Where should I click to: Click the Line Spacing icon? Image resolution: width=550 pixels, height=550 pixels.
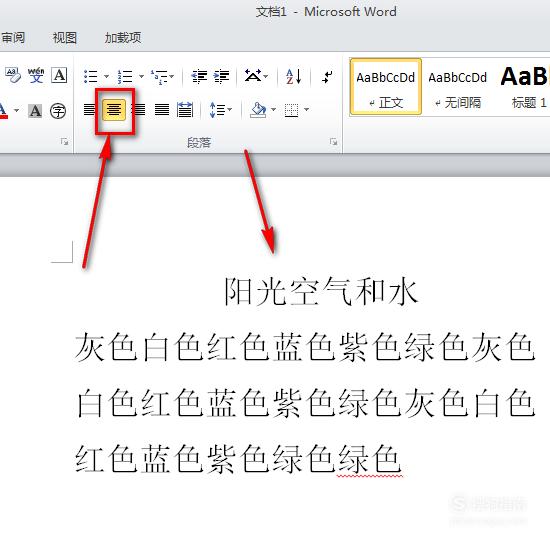pyautogui.click(x=217, y=110)
